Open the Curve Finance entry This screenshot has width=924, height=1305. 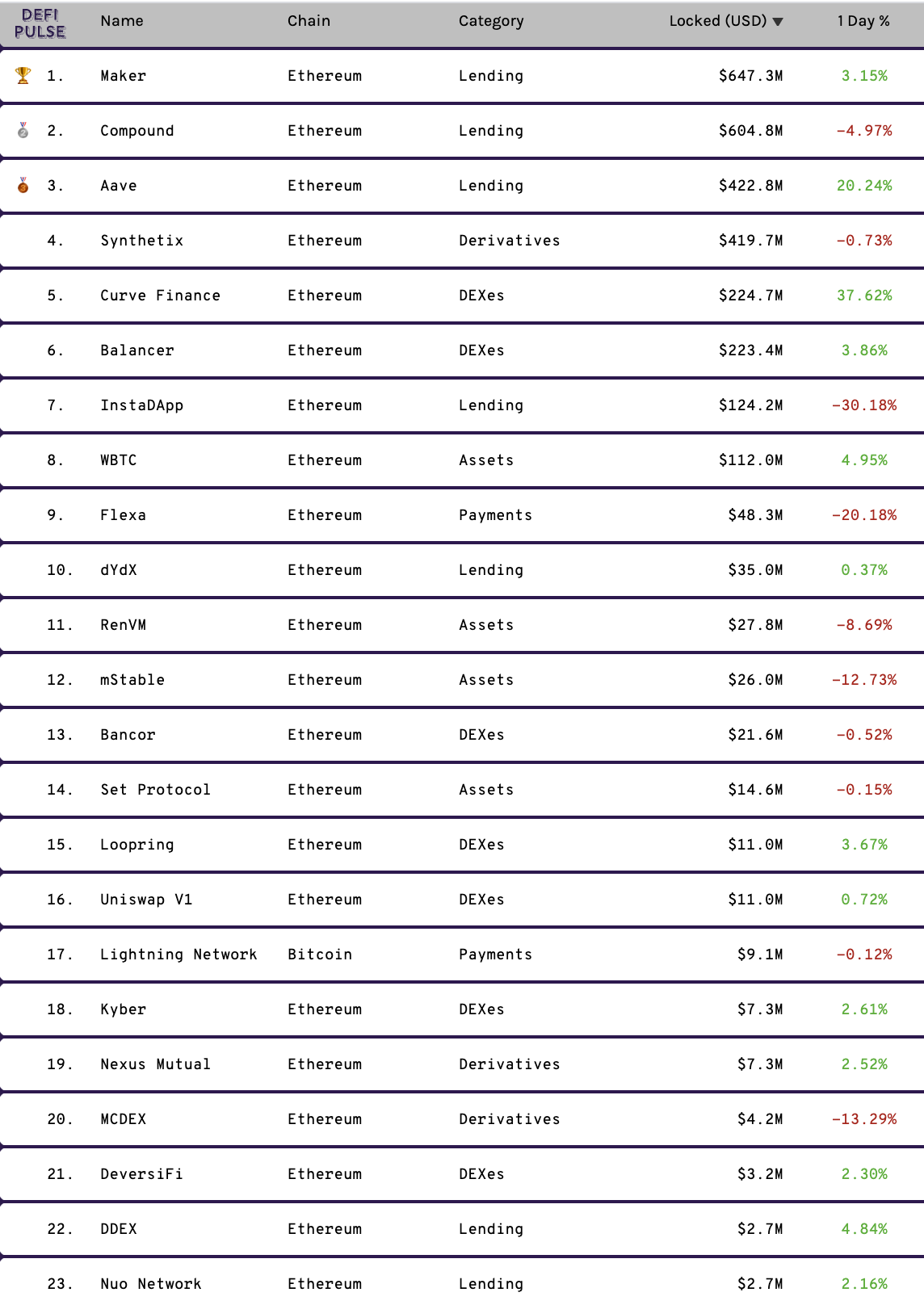(x=462, y=296)
